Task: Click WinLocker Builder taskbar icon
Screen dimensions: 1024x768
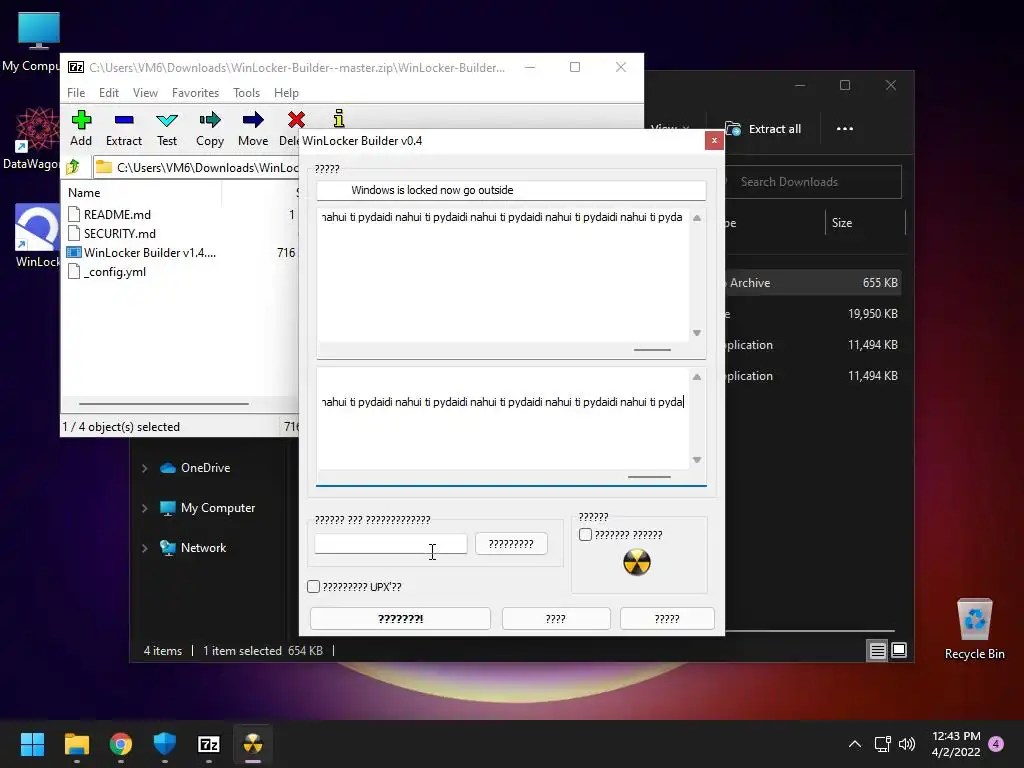Action: click(253, 744)
